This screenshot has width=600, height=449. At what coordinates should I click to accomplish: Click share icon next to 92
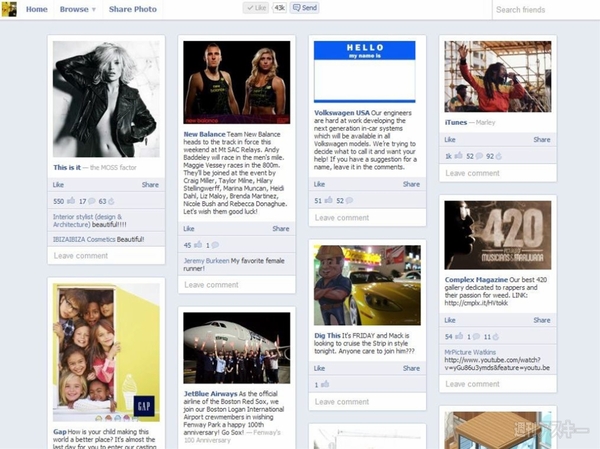pyautogui.click(x=499, y=156)
